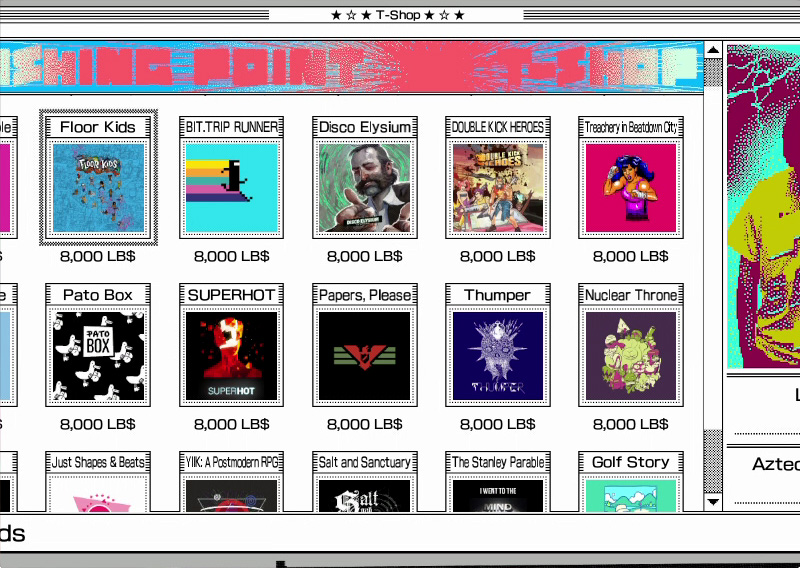800x568 pixels.
Task: Click the 8,000 LB$ price under SUPERHOT
Action: coord(232,424)
